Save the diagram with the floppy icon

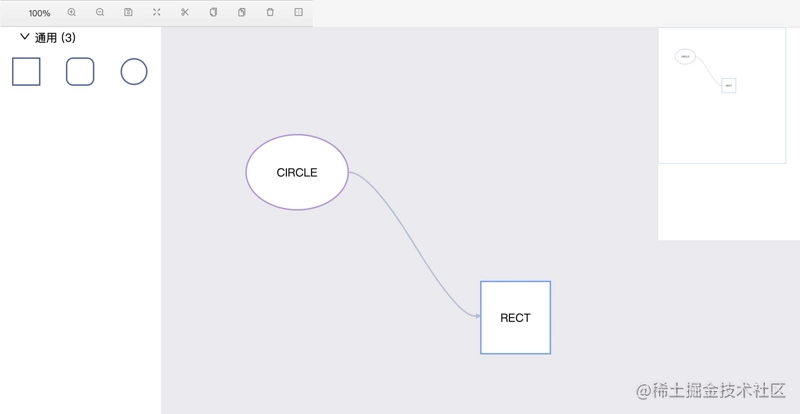tap(129, 12)
